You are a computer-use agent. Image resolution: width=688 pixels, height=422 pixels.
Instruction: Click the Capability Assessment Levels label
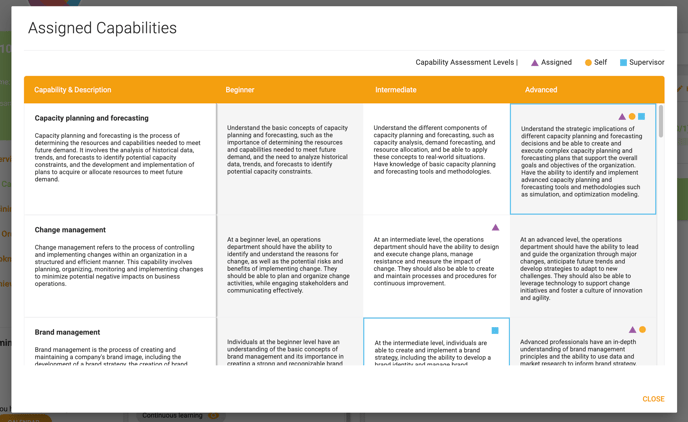click(466, 62)
